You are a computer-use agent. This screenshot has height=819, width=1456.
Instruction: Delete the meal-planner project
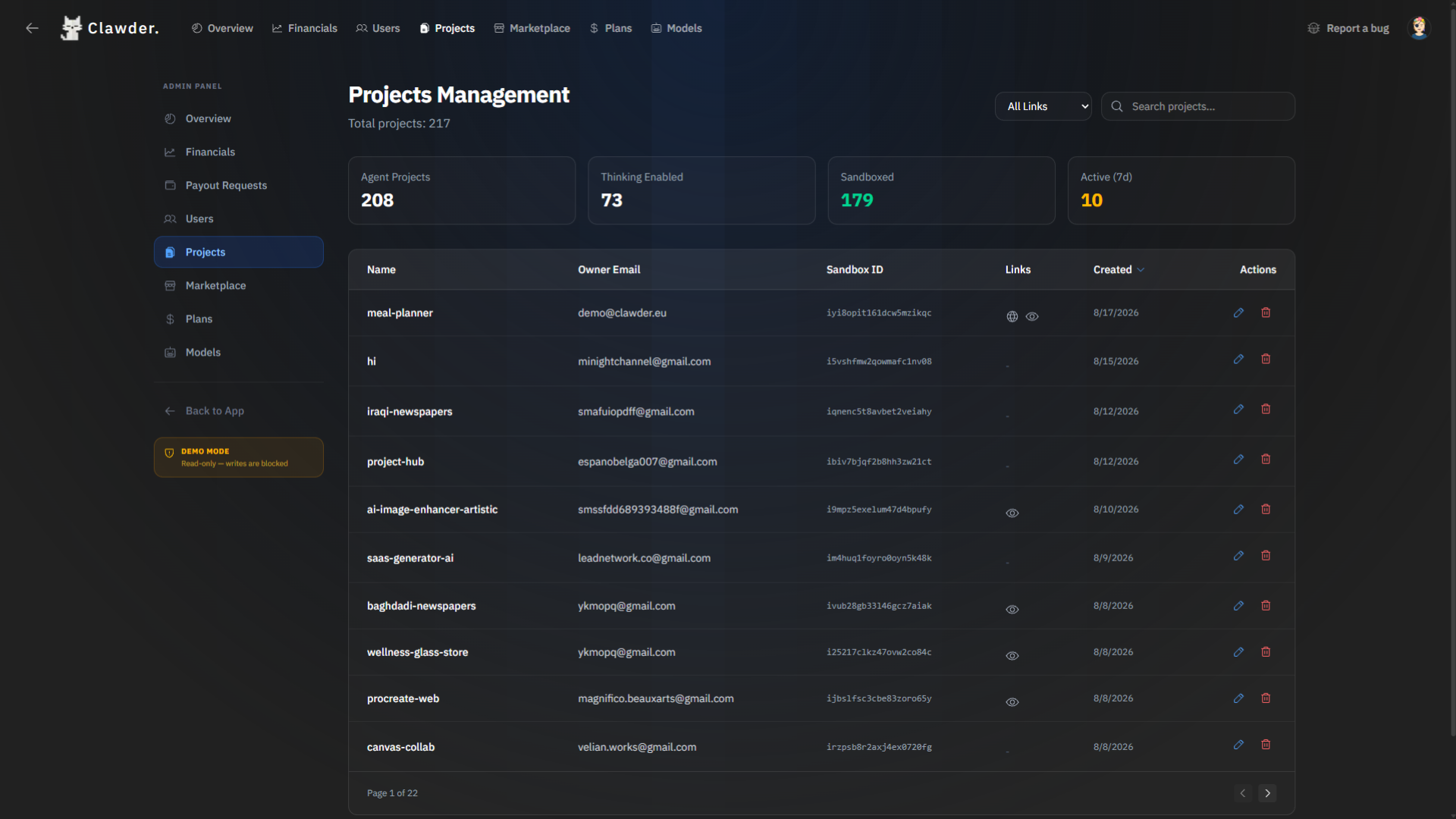tap(1266, 312)
